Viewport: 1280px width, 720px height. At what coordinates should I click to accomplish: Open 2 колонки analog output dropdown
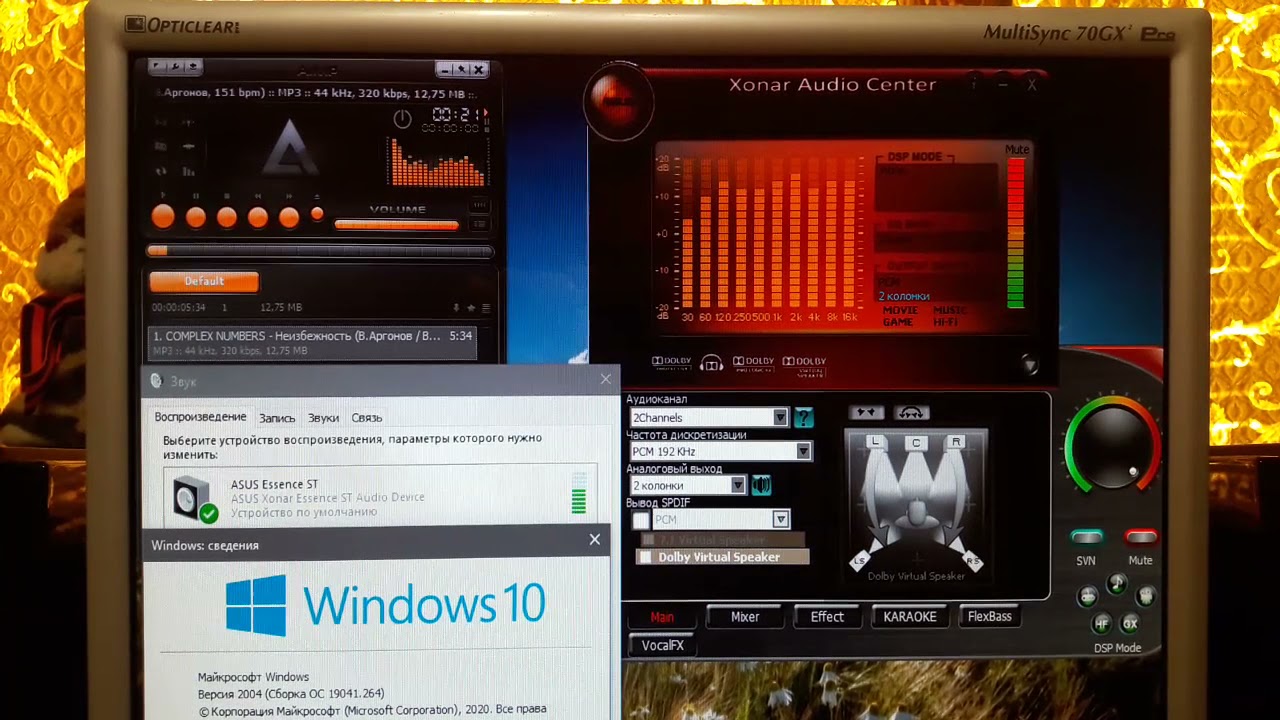pyautogui.click(x=687, y=485)
